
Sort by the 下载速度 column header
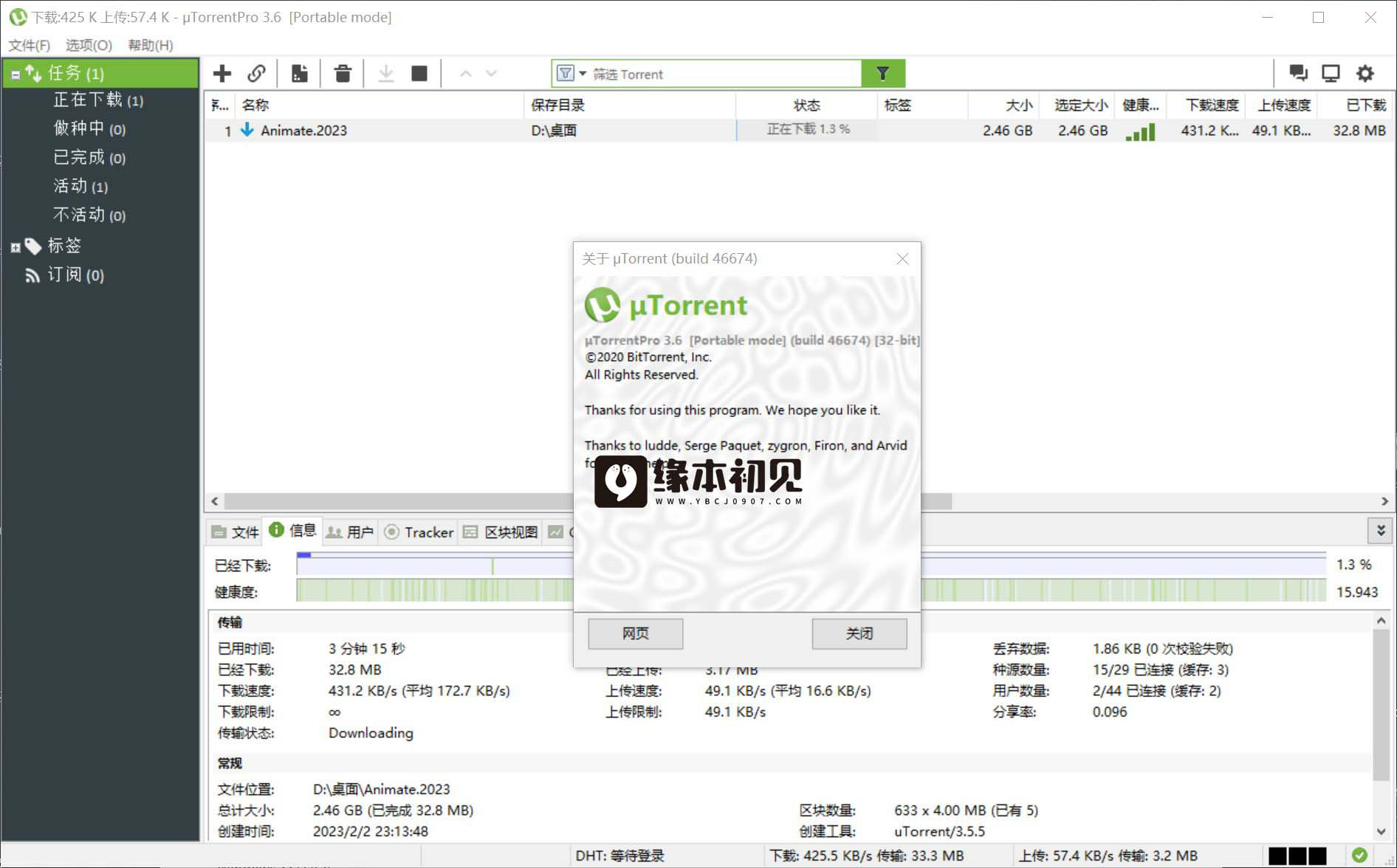(1206, 105)
